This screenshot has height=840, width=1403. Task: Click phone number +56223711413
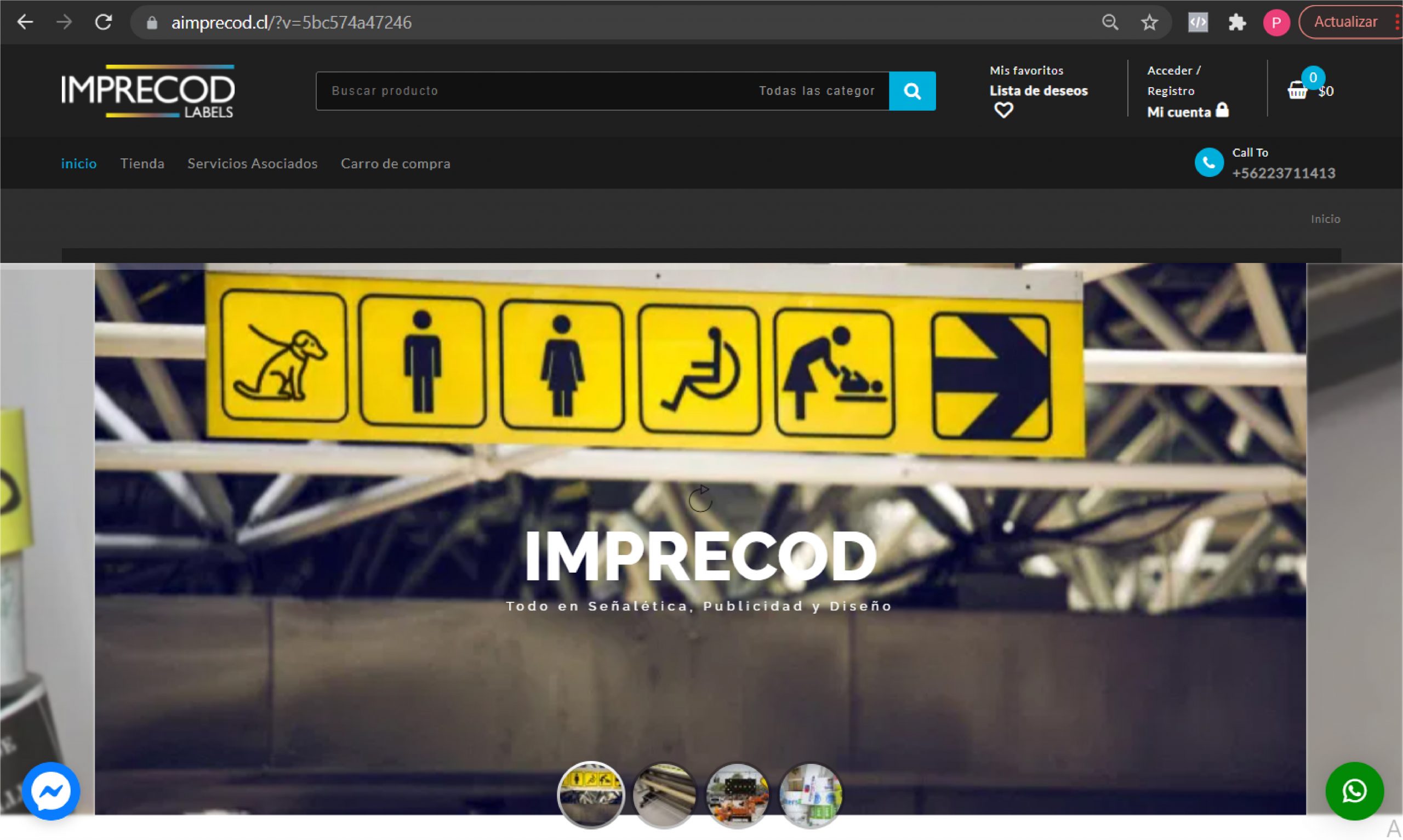click(1283, 173)
